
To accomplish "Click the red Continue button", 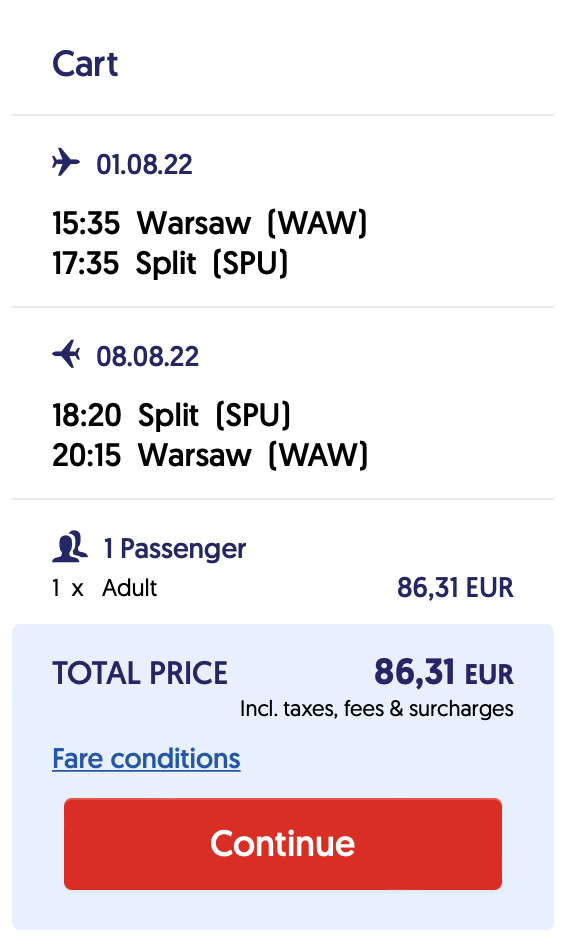I will pos(283,843).
